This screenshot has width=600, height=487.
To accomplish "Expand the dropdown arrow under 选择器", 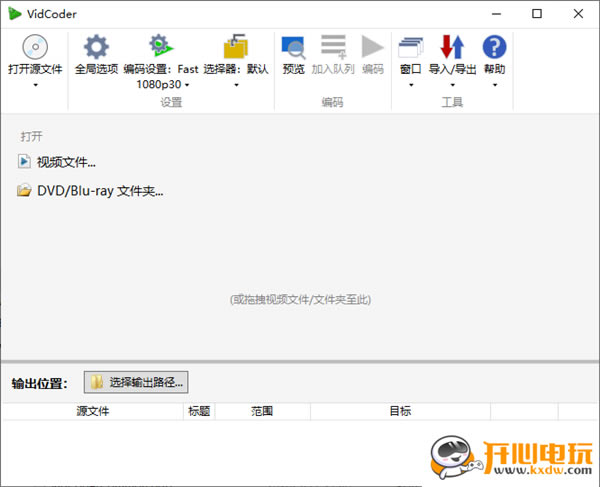I will coord(236,85).
